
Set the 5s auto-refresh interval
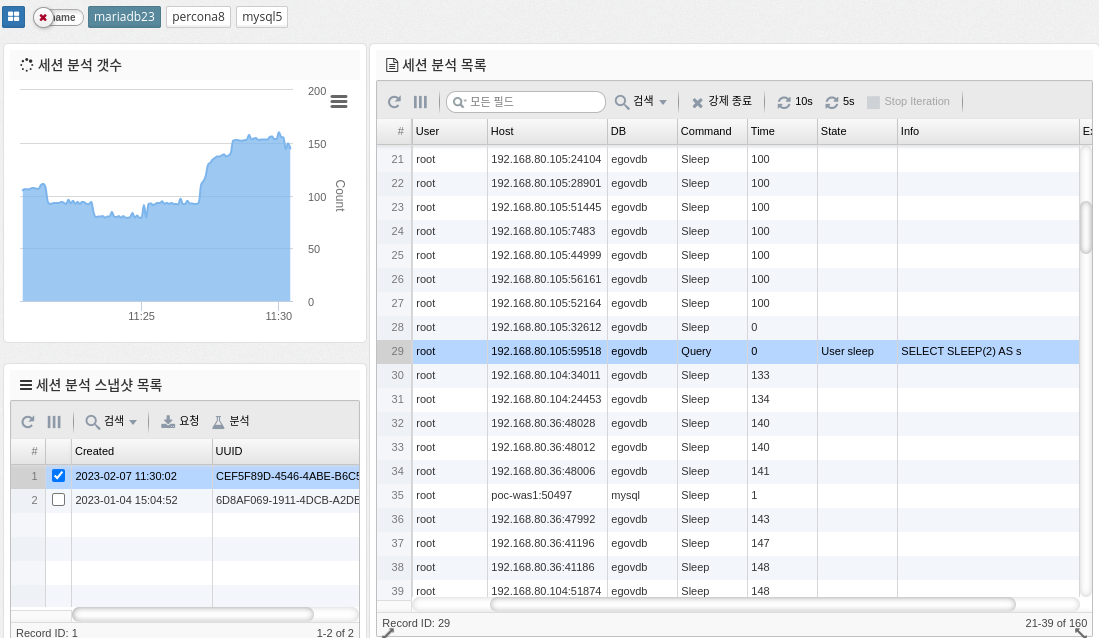pos(839,102)
